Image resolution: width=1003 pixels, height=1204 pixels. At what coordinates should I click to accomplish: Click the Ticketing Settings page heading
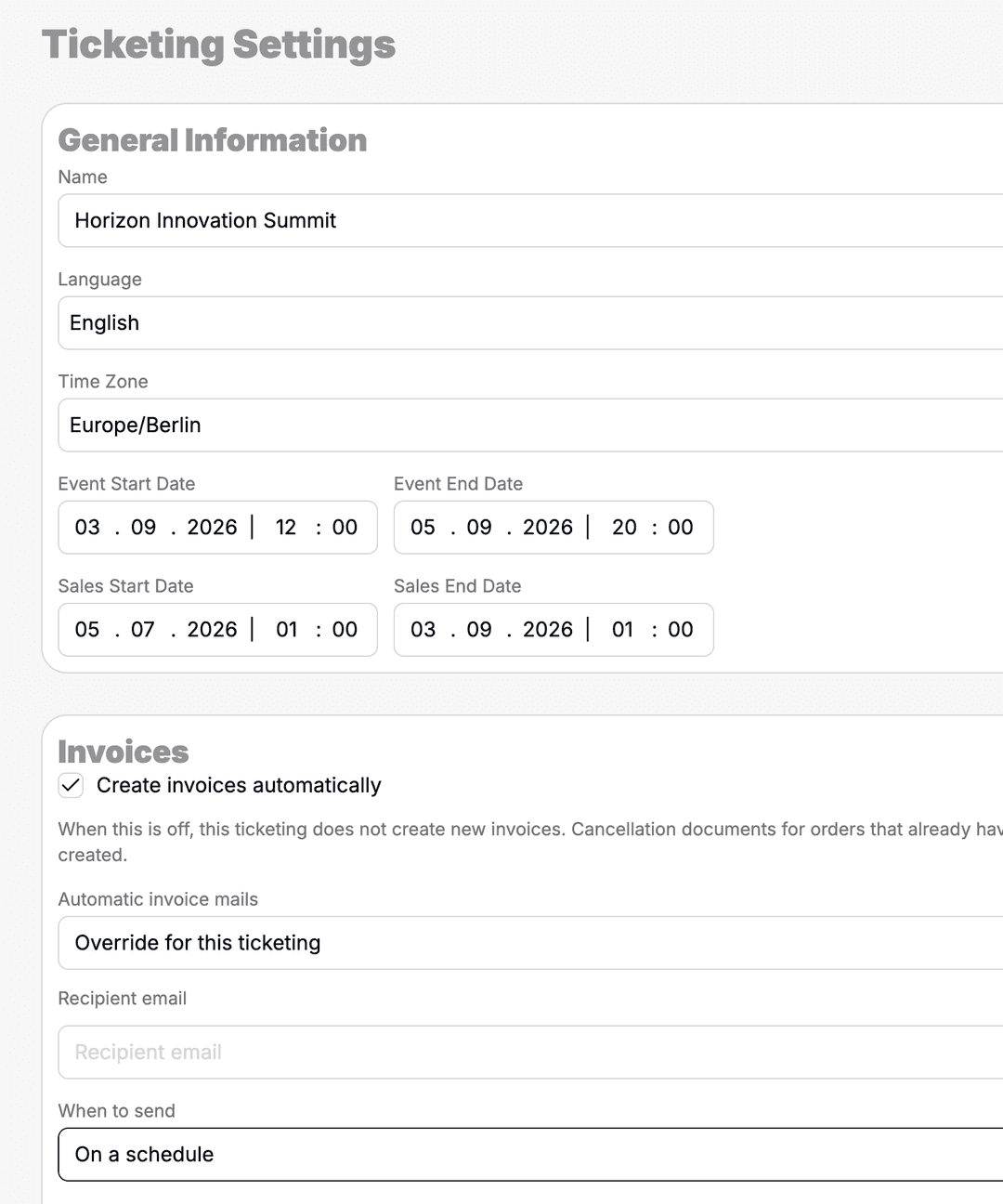(x=219, y=45)
